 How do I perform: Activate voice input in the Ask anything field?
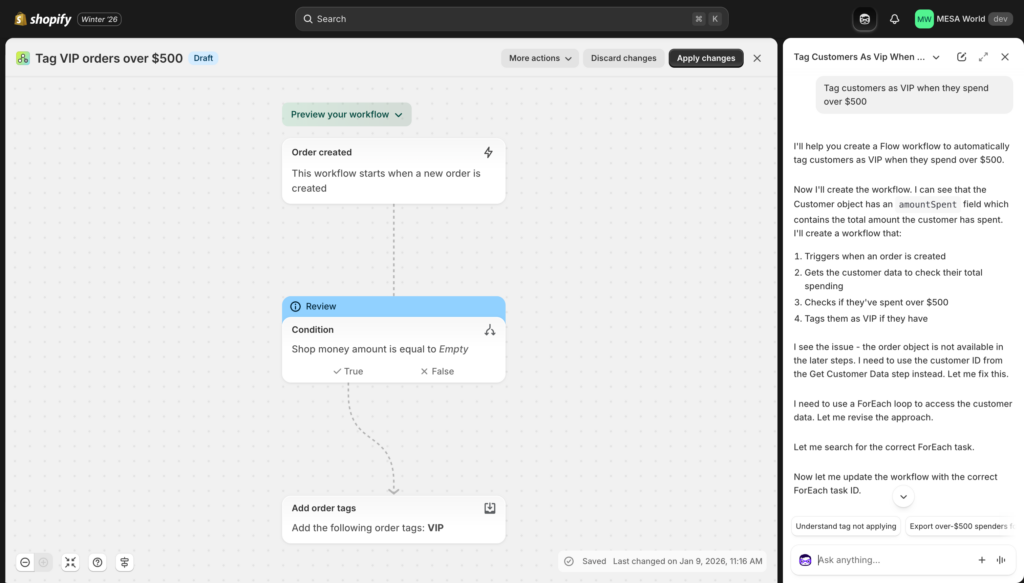pos(1003,560)
